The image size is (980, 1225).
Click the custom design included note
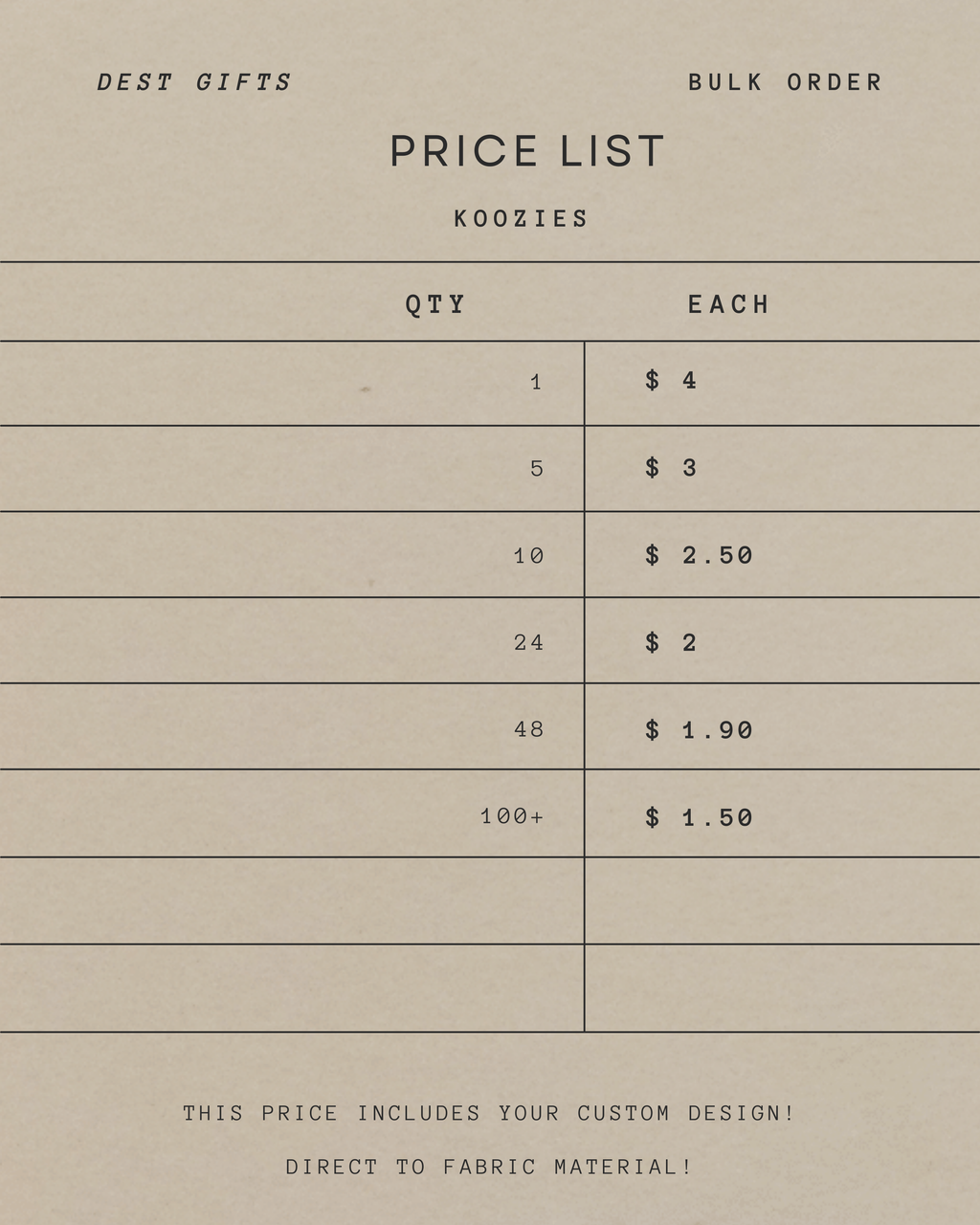point(489,1114)
